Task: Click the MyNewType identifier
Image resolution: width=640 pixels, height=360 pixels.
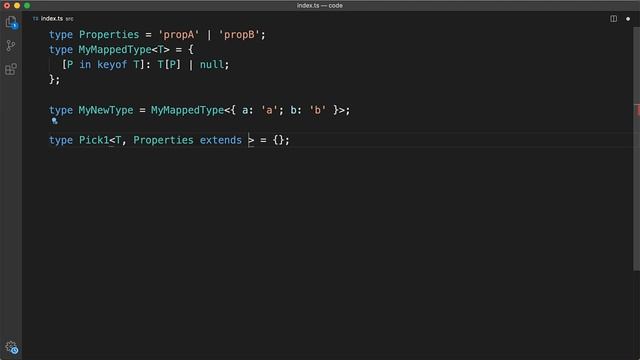Action: (x=106, y=110)
